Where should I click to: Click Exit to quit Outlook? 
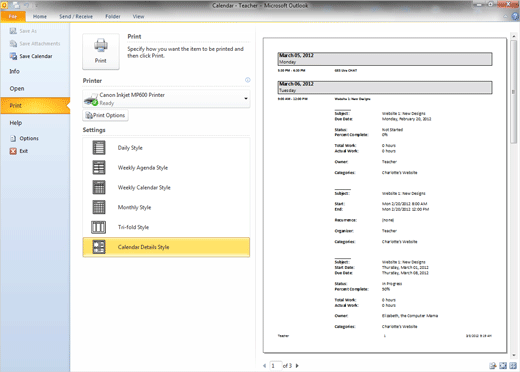tap(19, 151)
